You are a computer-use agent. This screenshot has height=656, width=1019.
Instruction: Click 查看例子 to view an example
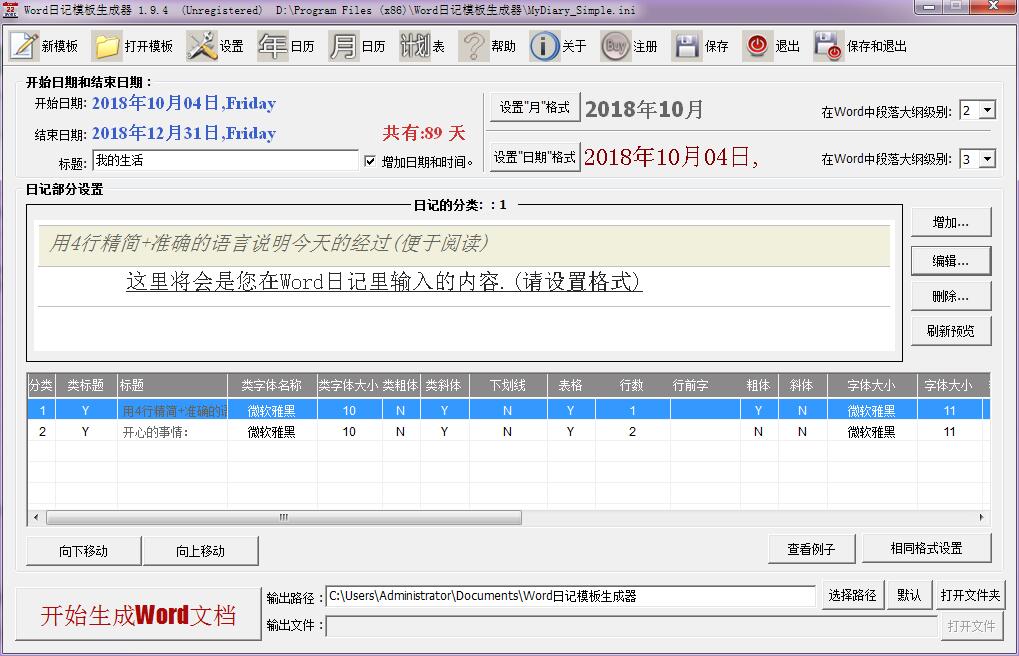coord(811,548)
